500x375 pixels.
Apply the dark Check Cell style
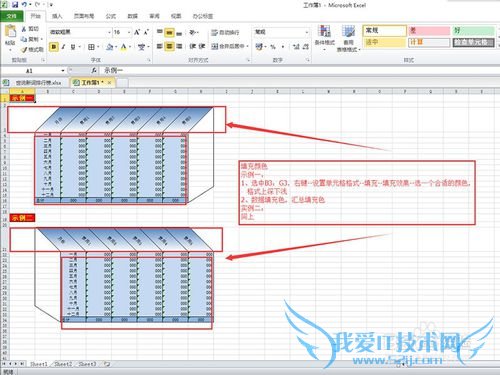(473, 42)
